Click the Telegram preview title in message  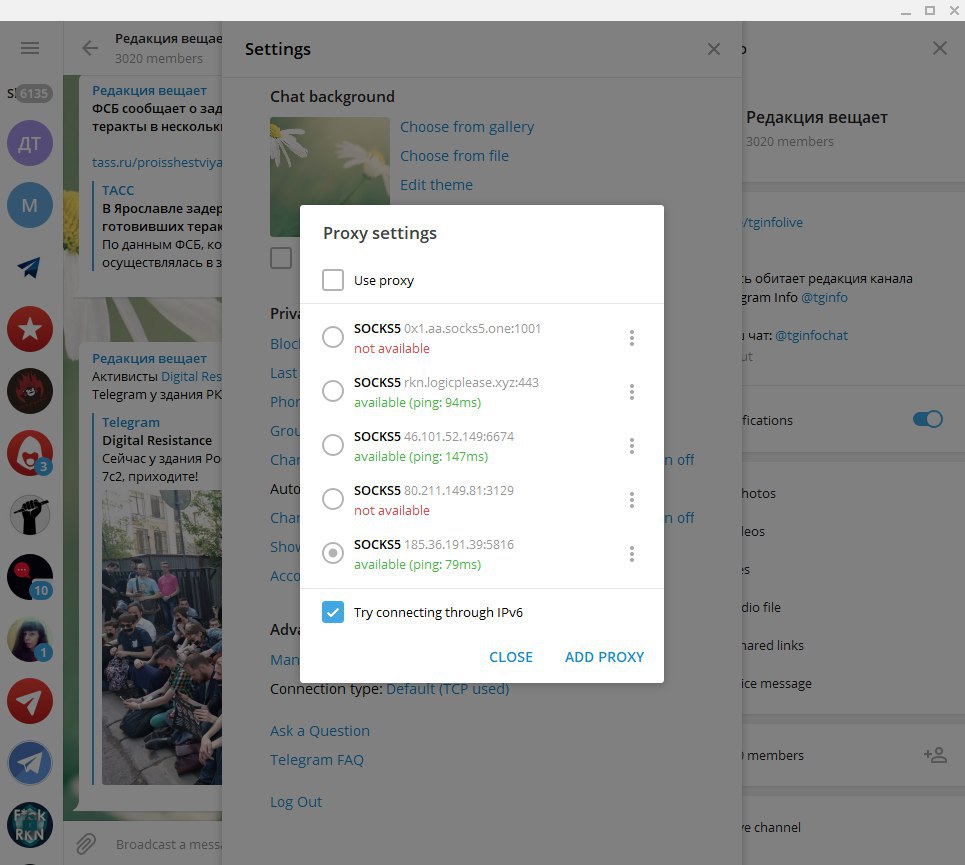[x=130, y=422]
